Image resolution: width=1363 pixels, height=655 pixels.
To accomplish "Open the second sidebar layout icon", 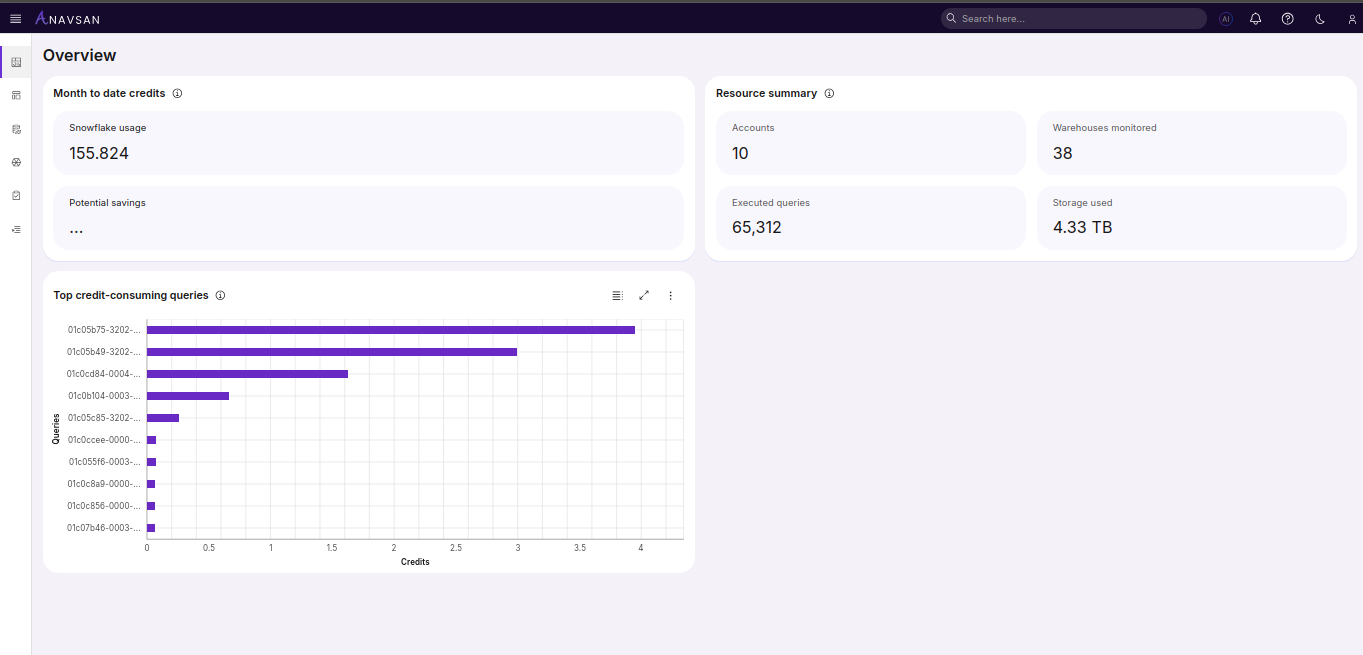I will tap(16, 95).
